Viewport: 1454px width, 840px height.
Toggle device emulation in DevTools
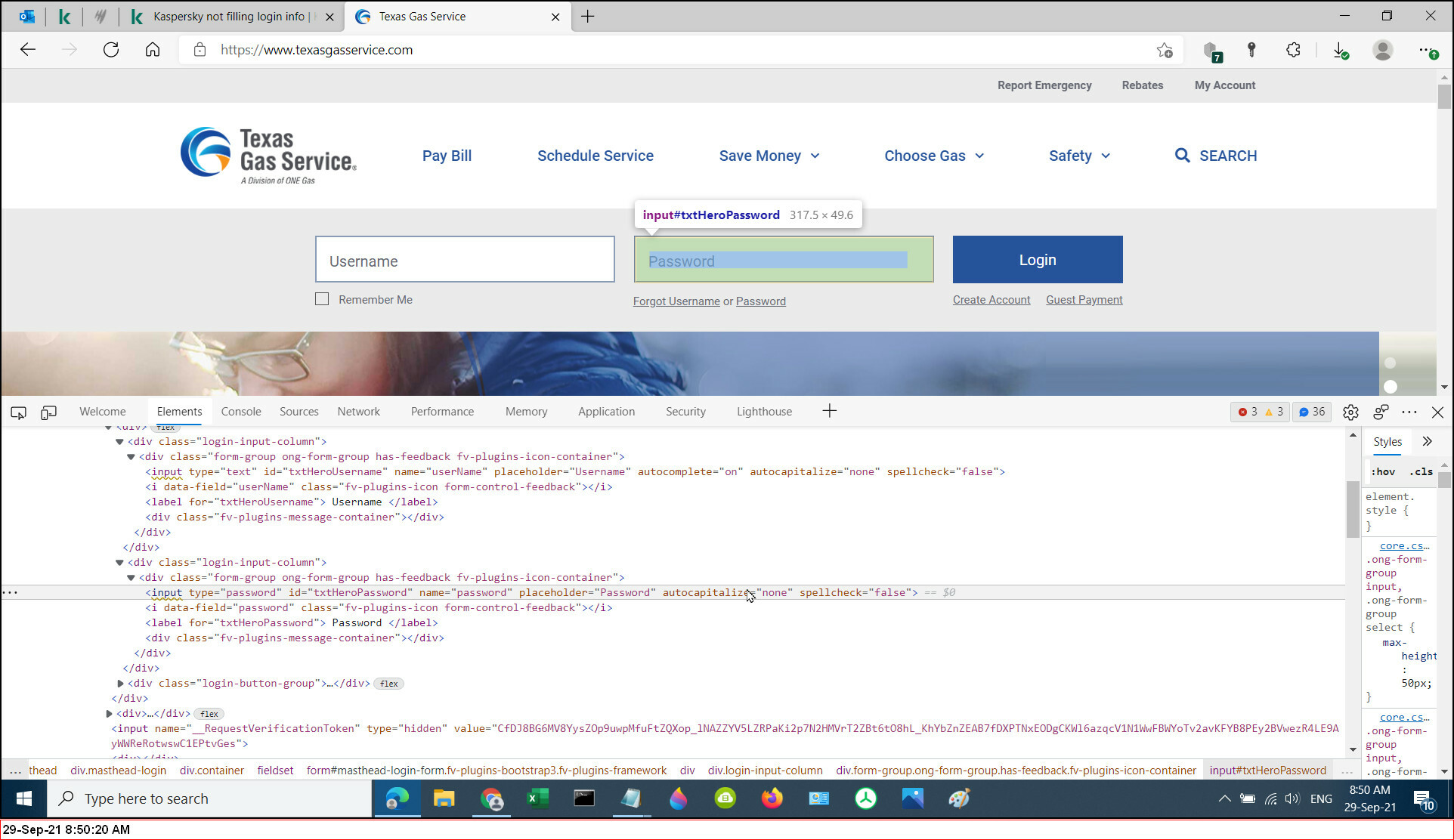pos(48,412)
